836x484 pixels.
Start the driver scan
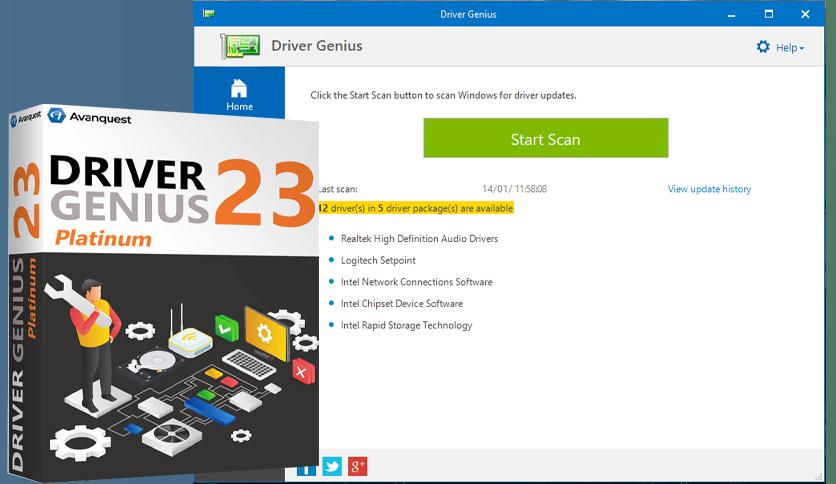point(545,138)
